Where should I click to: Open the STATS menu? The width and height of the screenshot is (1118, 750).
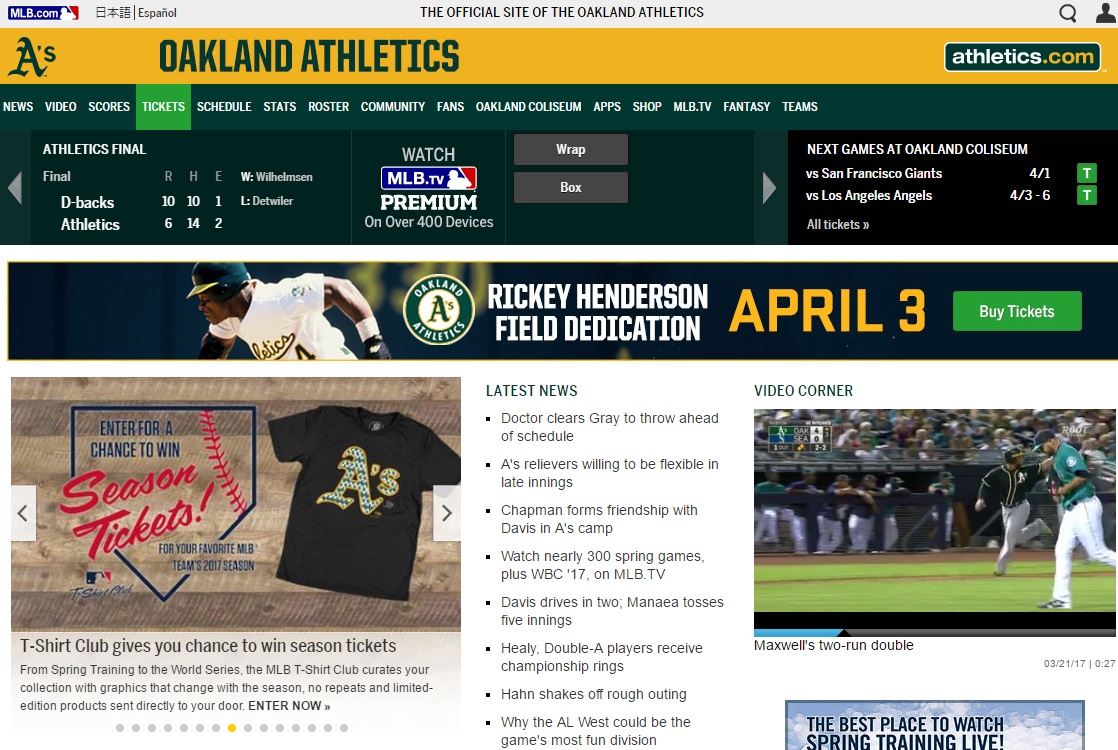pos(280,107)
